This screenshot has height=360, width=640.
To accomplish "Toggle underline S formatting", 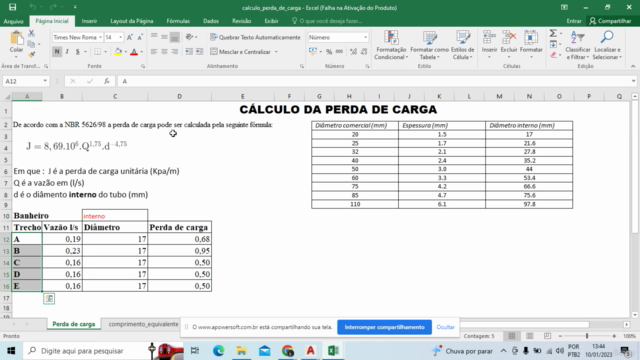I will point(77,52).
